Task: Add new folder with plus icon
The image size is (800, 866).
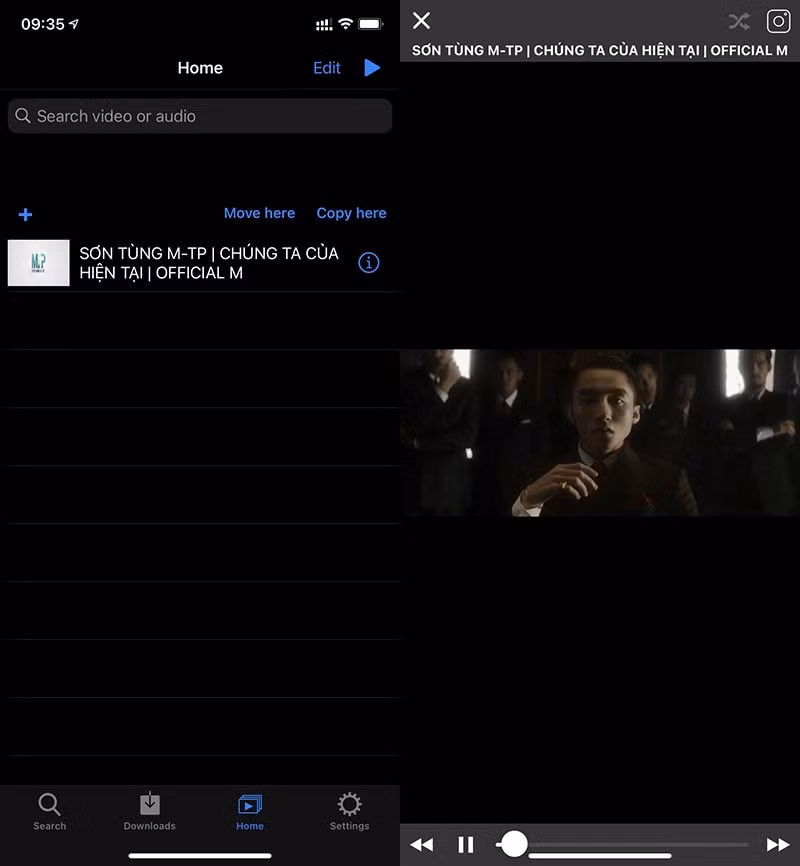Action: pyautogui.click(x=25, y=214)
